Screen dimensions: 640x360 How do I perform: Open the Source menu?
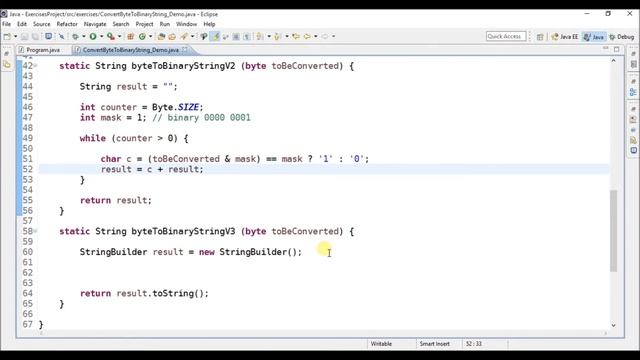[x=42, y=24]
